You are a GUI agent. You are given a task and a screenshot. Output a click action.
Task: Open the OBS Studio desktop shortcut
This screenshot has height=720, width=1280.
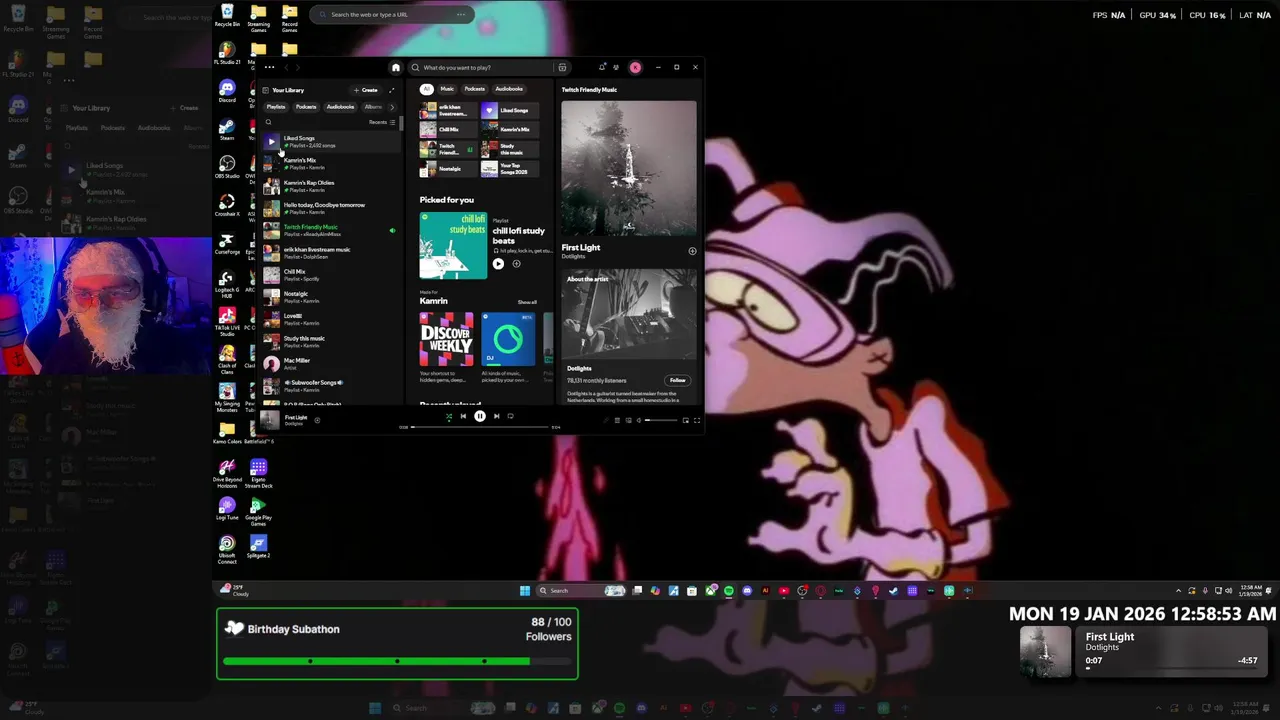[227, 167]
